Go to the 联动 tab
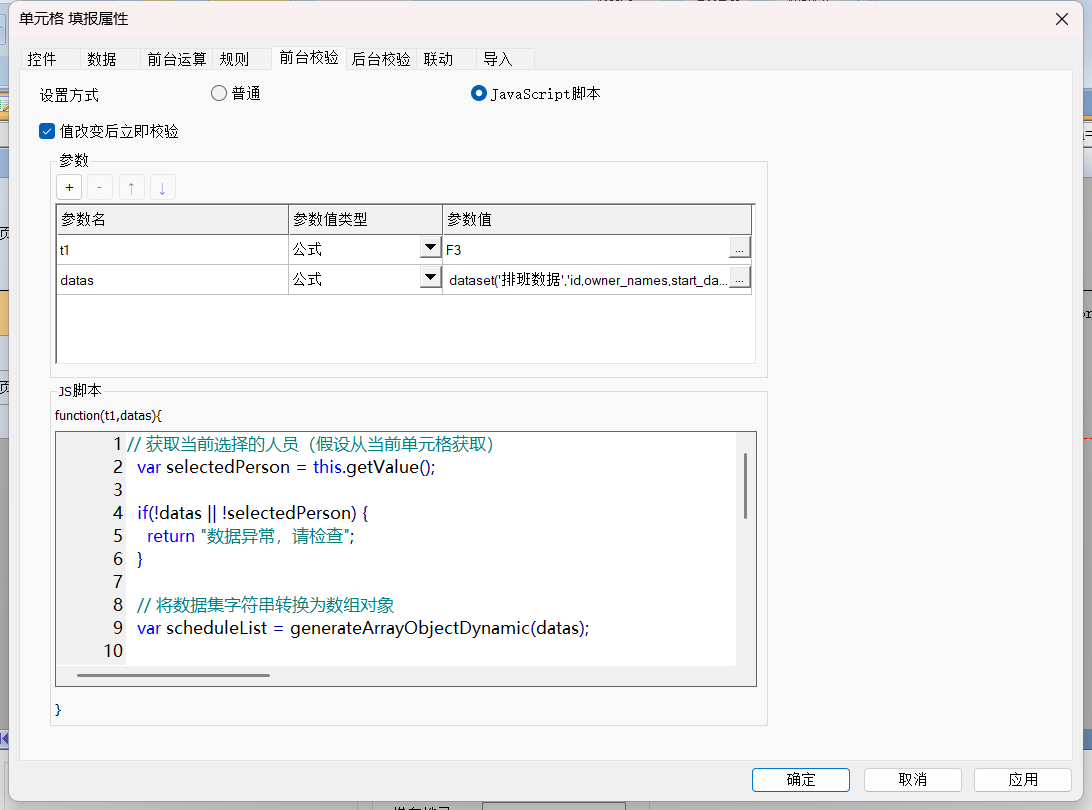The height and width of the screenshot is (810, 1092). [x=438, y=59]
